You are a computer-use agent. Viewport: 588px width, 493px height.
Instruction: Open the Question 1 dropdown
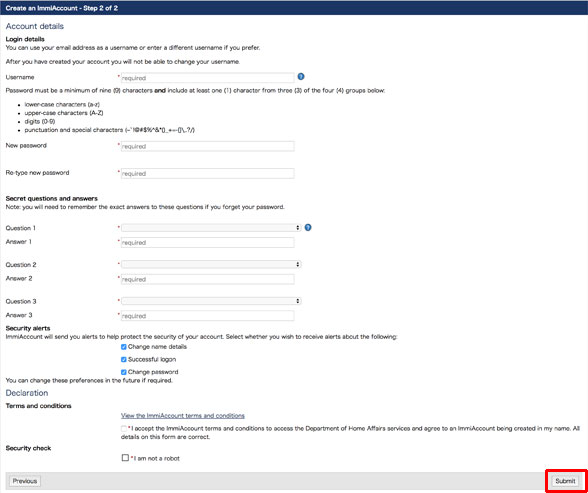click(x=211, y=228)
